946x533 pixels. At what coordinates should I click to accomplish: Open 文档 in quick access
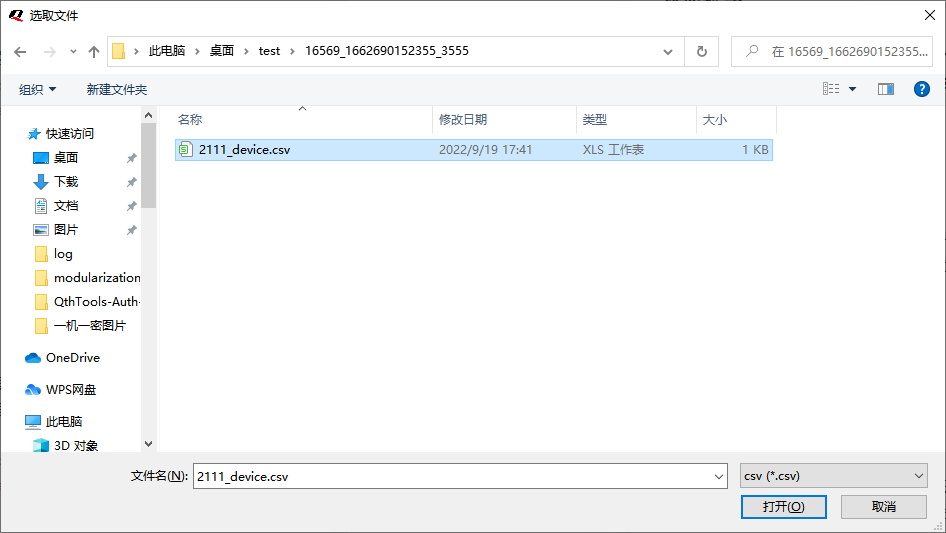coord(56,206)
